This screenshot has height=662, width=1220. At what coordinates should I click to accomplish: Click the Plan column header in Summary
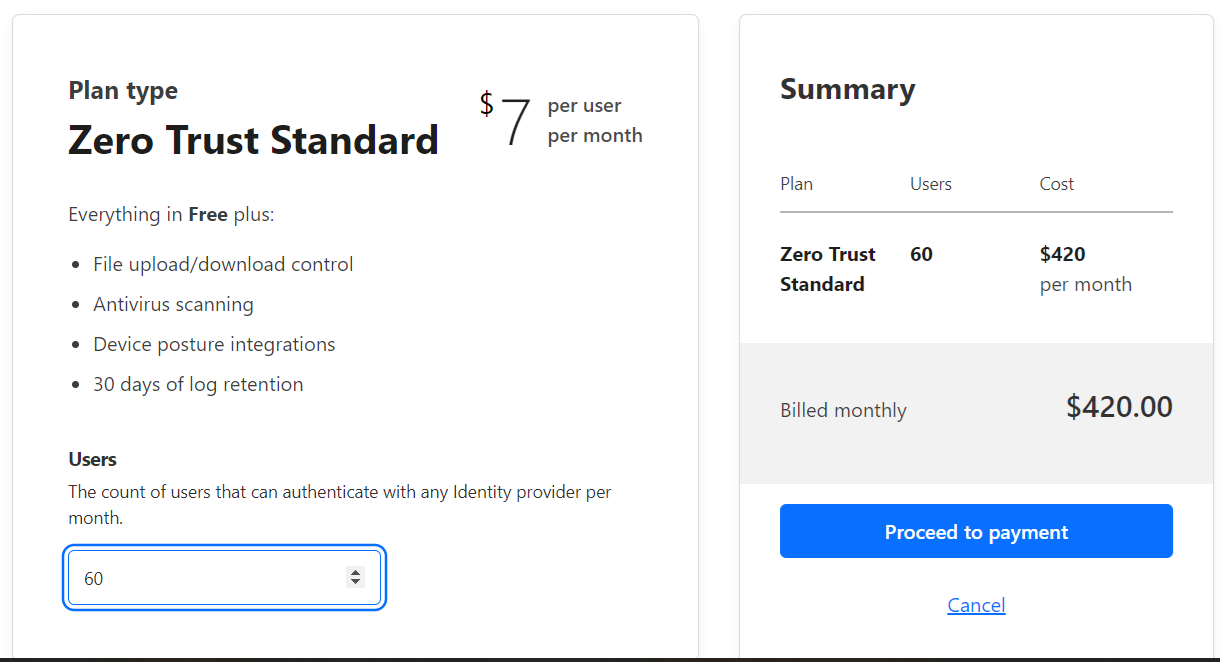pos(796,184)
